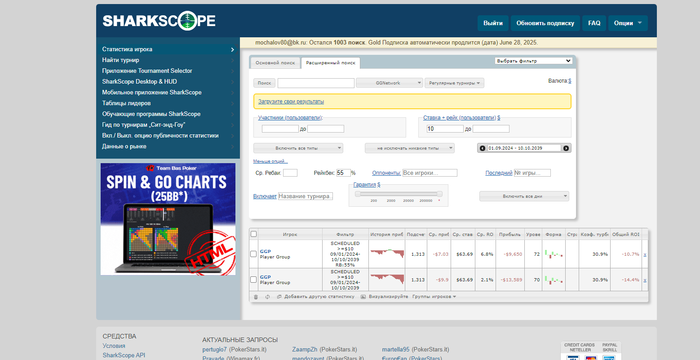This screenshot has height=360, width=700.
Task: Click the player name search input field
Action: (x=316, y=83)
